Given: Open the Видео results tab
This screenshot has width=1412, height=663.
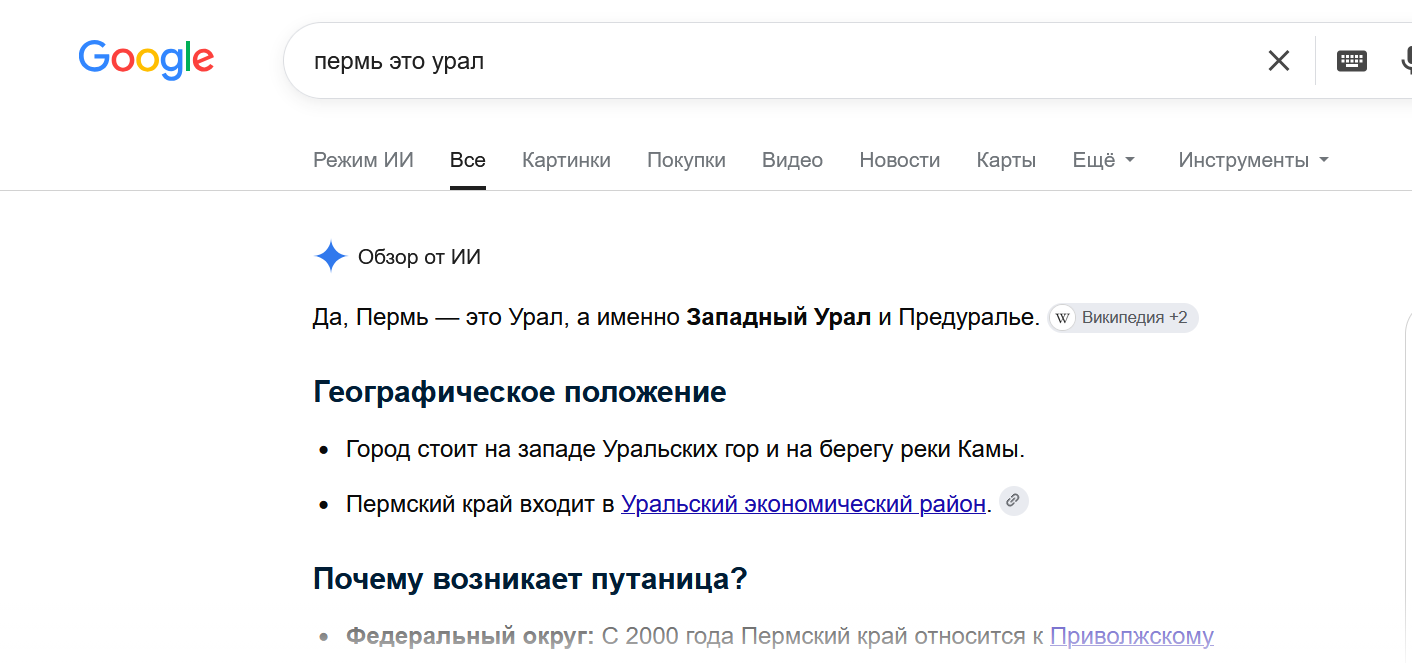Looking at the screenshot, I should pos(792,160).
